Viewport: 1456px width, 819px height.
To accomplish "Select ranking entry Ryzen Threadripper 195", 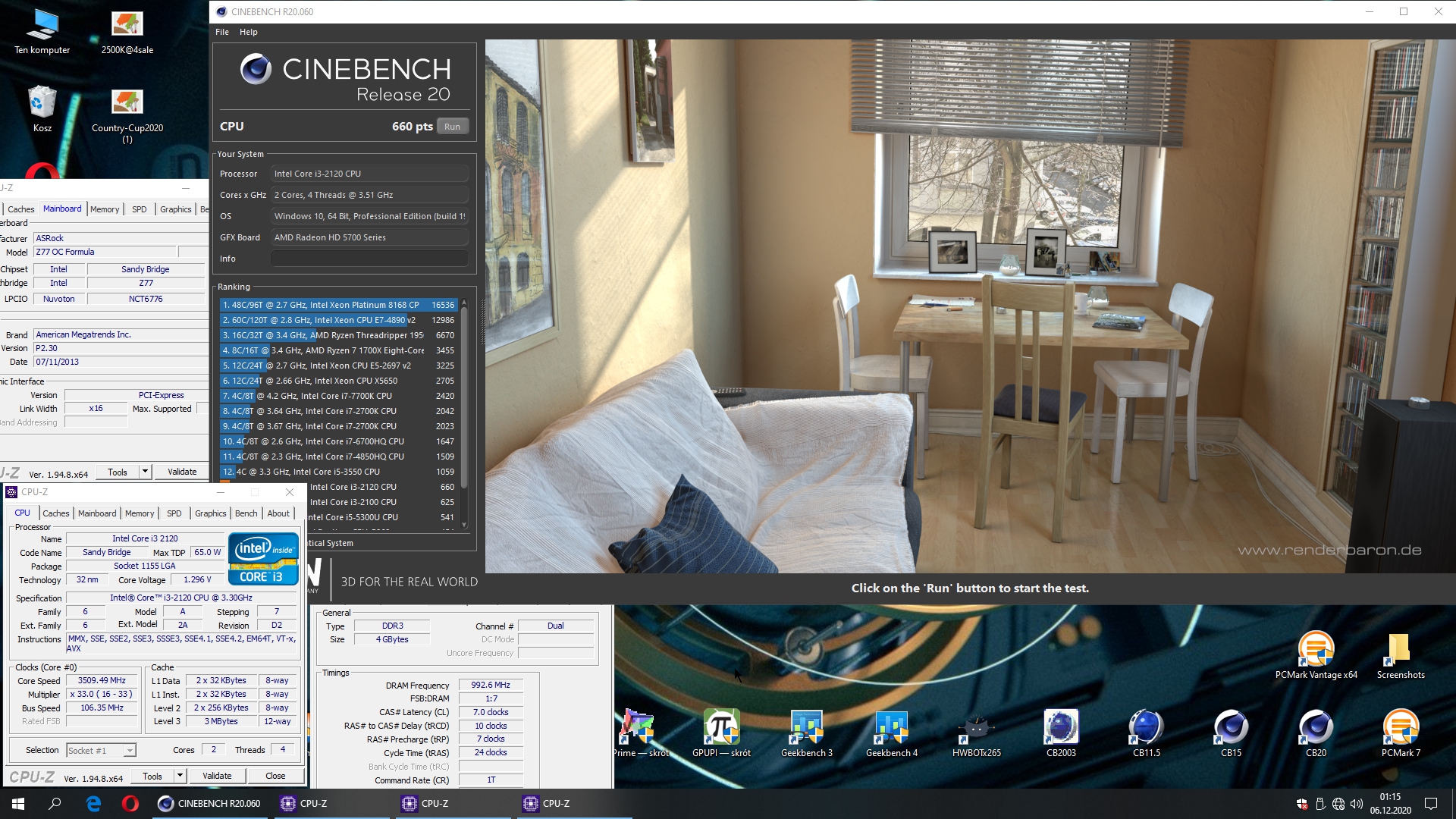I will (x=338, y=335).
